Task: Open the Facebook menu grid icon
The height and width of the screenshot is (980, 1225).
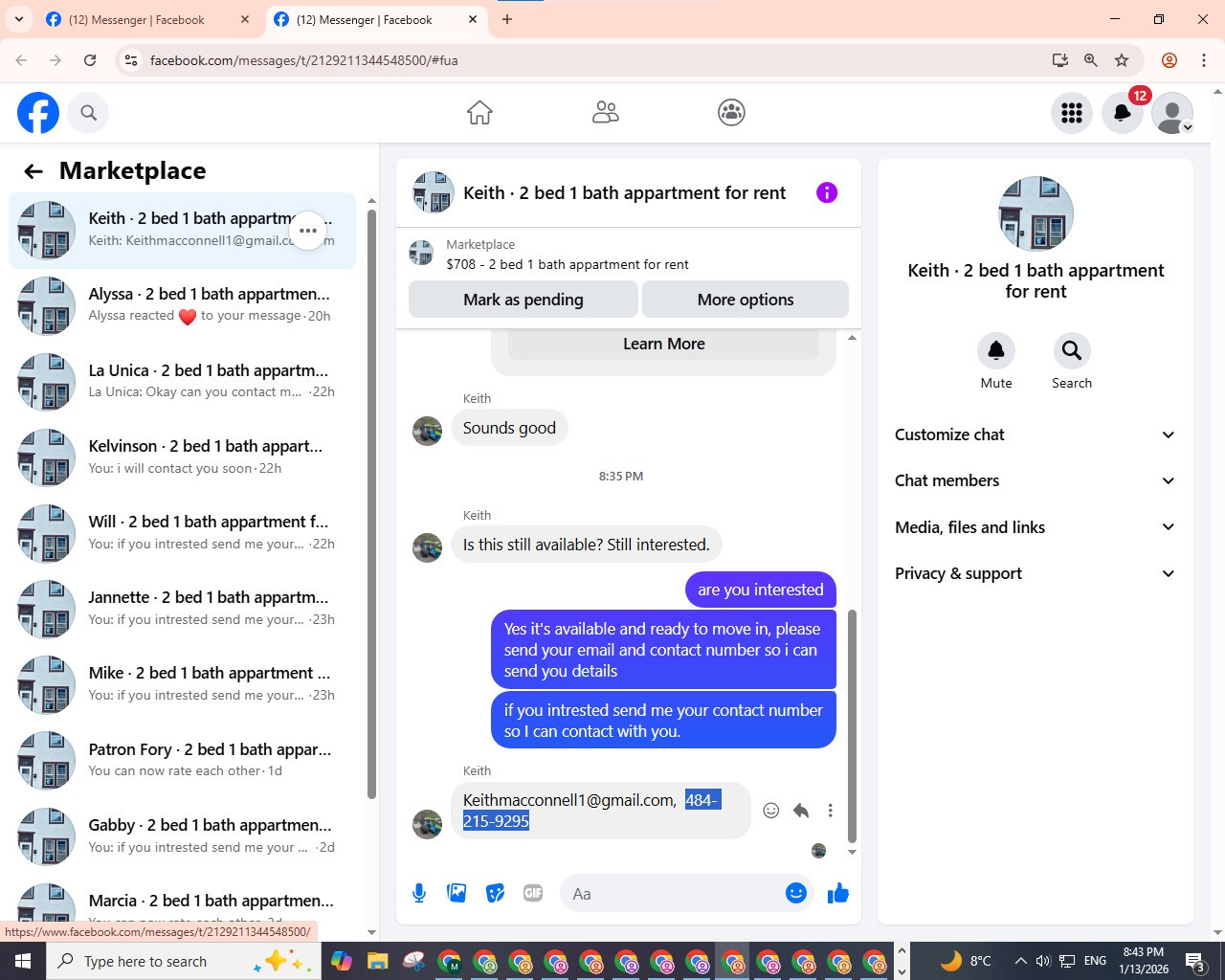Action: coord(1072,113)
